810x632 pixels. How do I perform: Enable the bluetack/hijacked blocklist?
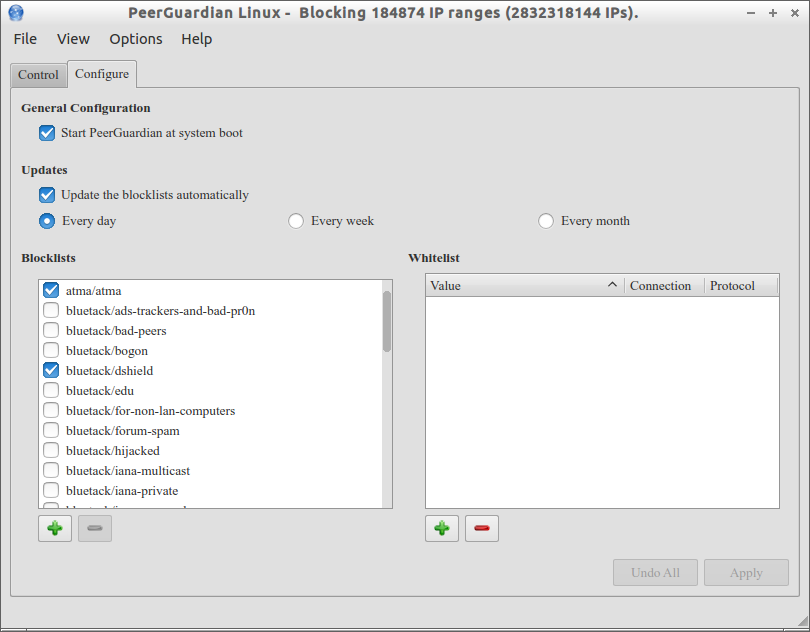click(51, 450)
